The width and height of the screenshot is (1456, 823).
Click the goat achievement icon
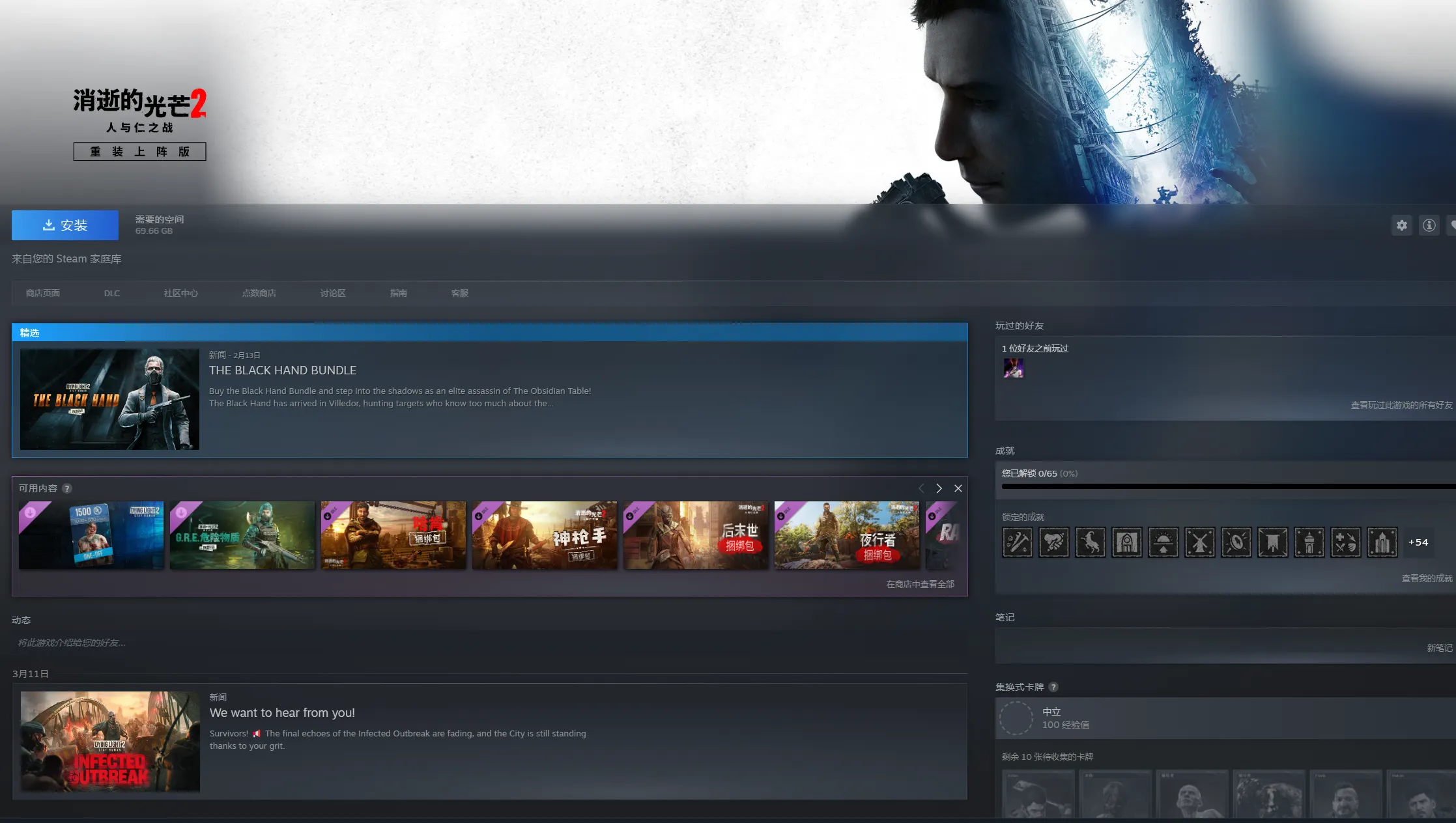click(x=1090, y=542)
